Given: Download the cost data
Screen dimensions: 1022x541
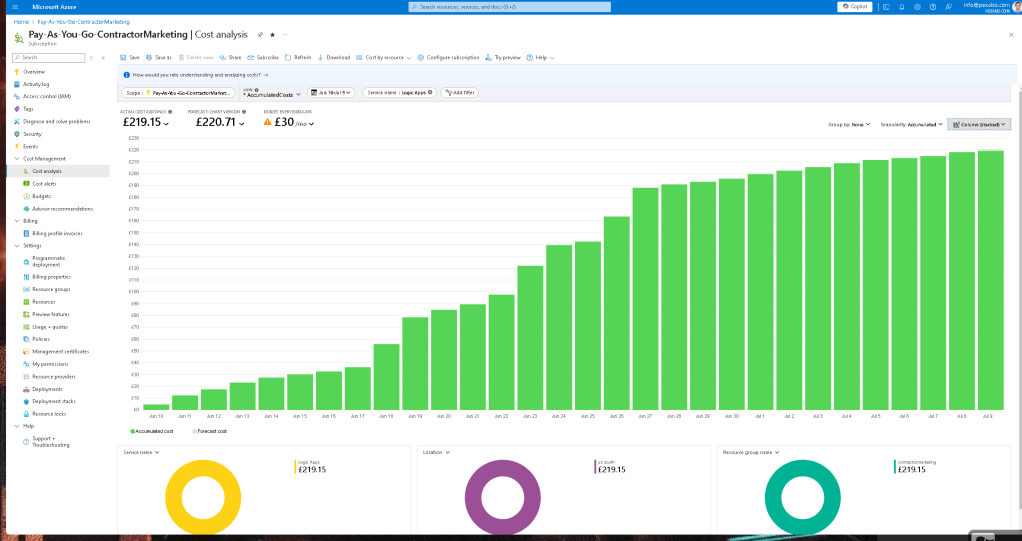Looking at the screenshot, I should [x=334, y=57].
